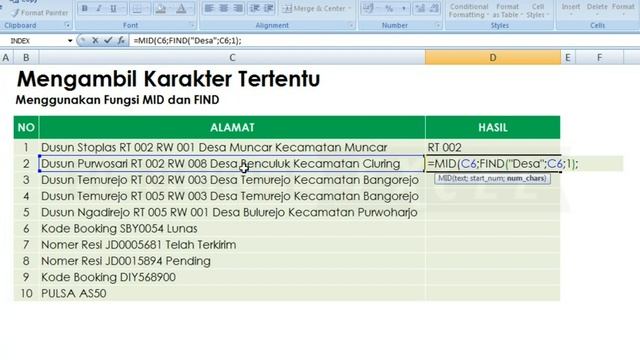Select Nomer Resi JD0015894 Pending cell
640x360 pixels.
[x=232, y=261]
